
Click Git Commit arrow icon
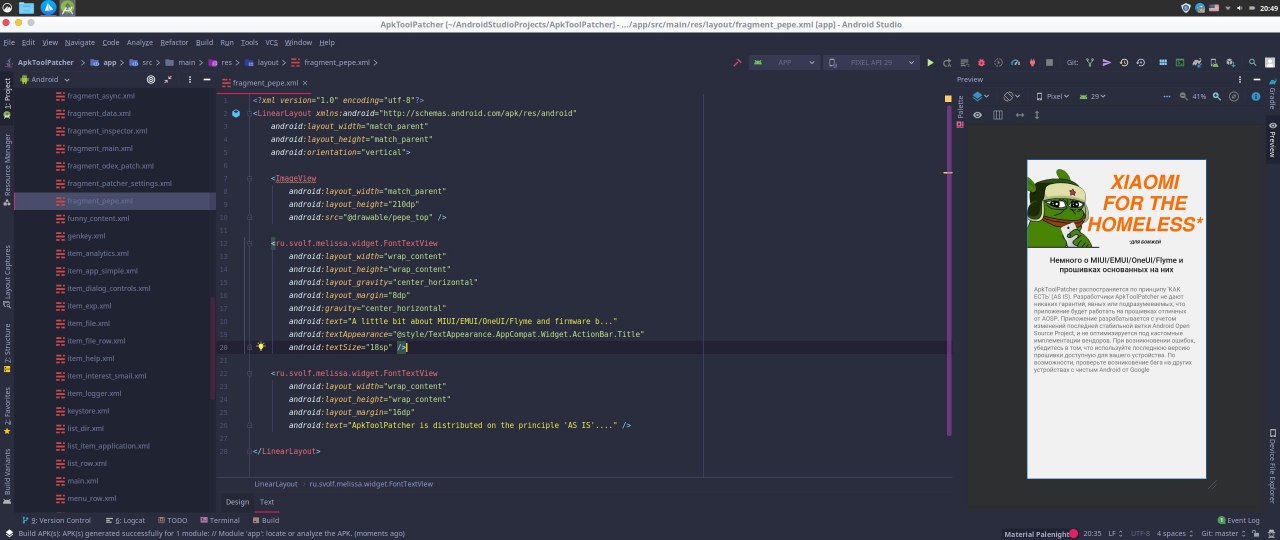click(1106, 62)
